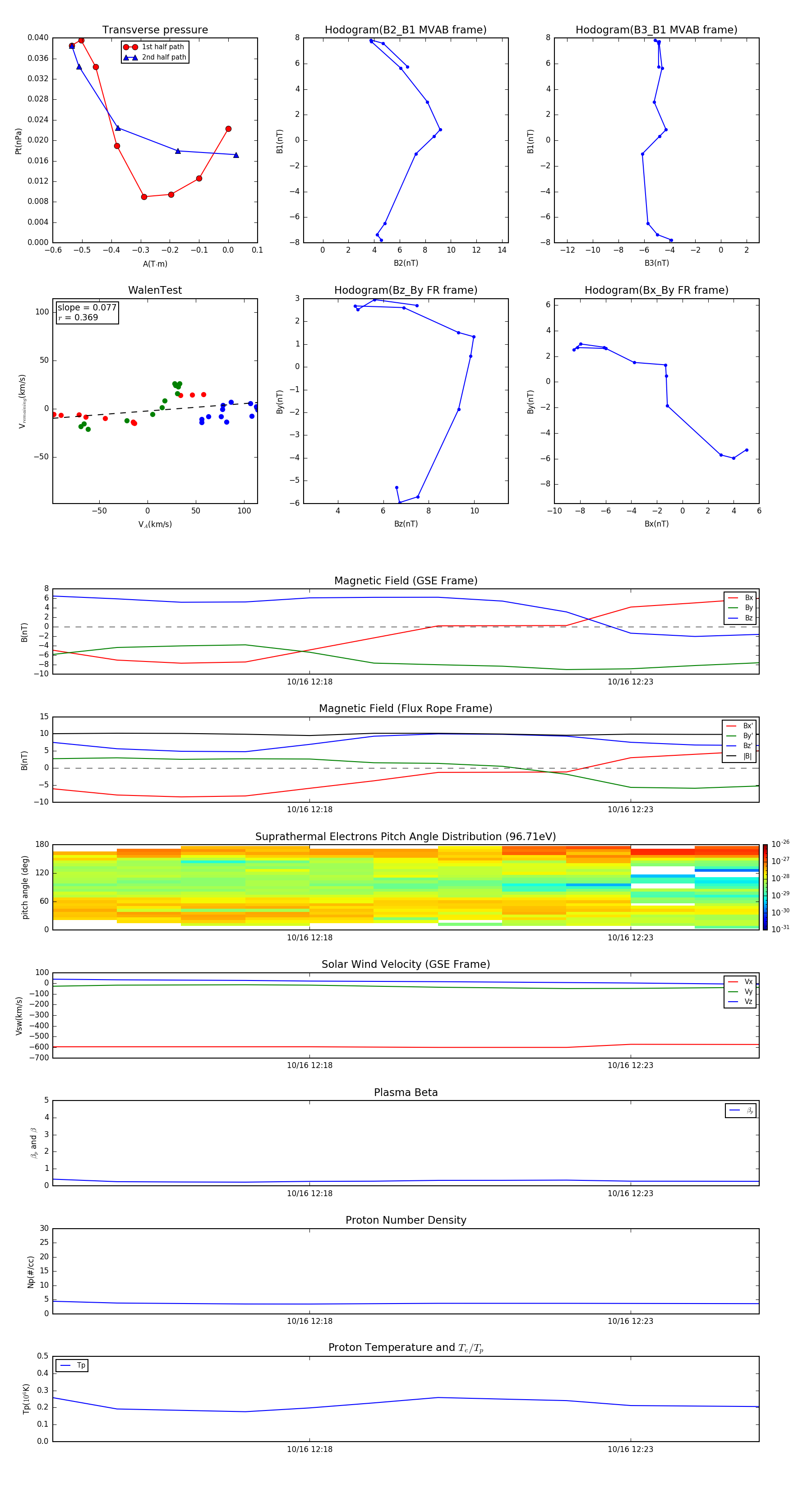Click the 'Tp(10^6K)' axis label
812x1489 pixels.
(x=26, y=1399)
